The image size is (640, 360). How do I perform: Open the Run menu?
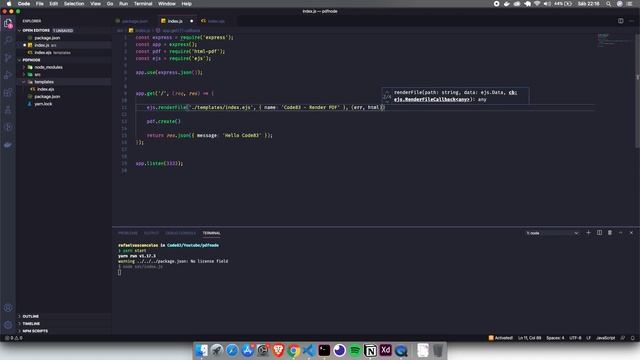coord(123,4)
